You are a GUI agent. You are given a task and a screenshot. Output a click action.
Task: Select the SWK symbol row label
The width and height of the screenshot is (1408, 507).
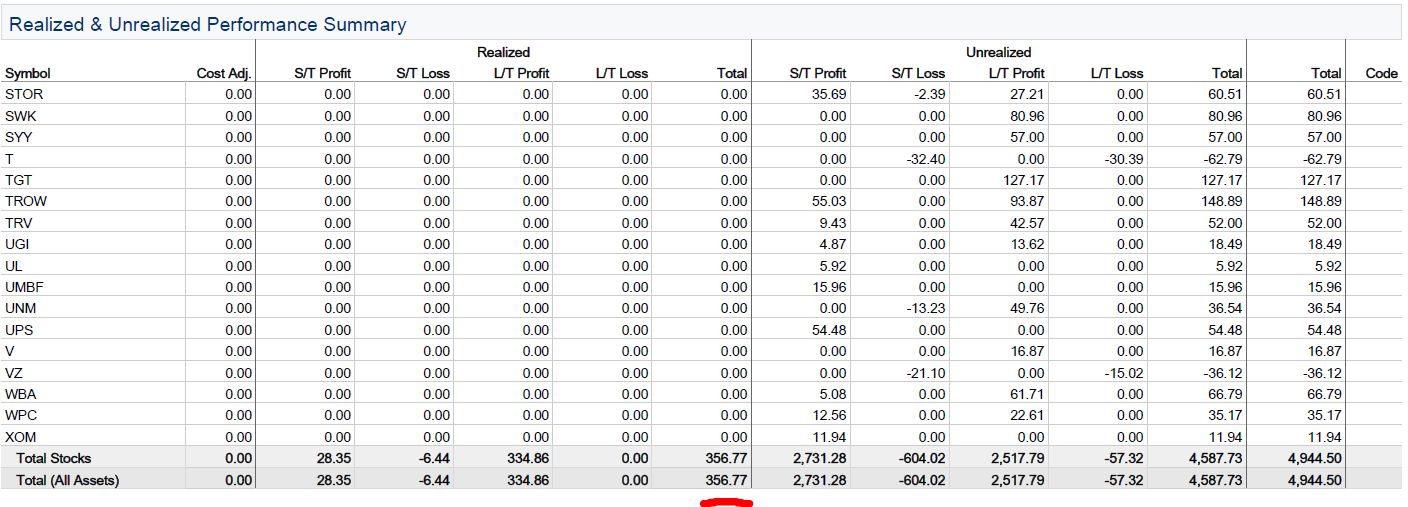point(21,116)
